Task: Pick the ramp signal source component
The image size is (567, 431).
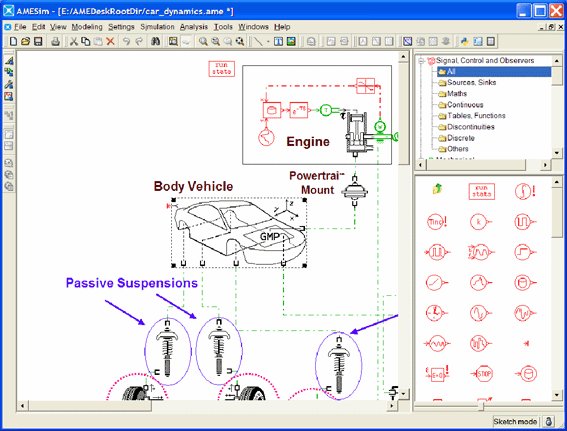Action: pyautogui.click(x=436, y=282)
